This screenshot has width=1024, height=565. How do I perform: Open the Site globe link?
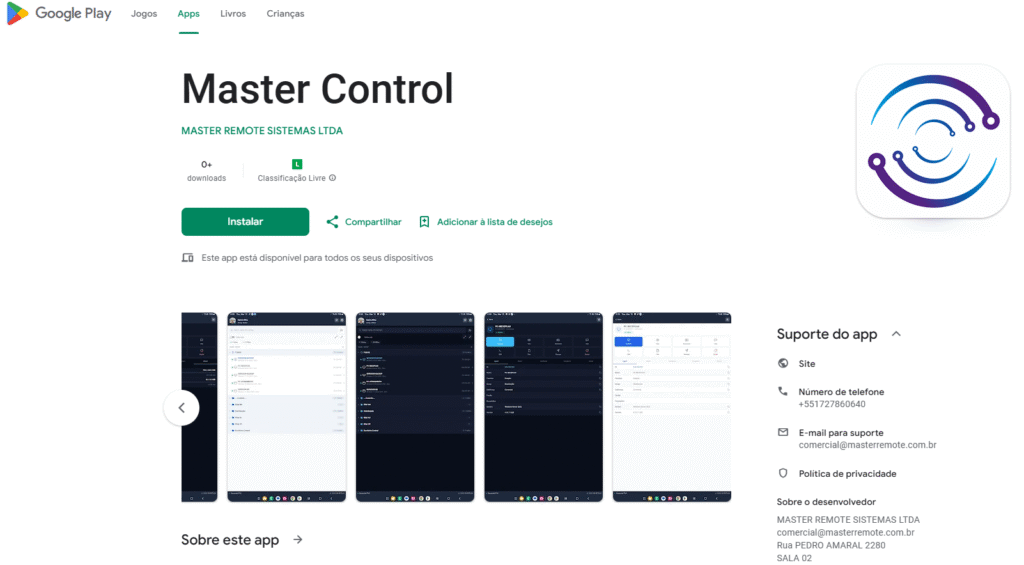[783, 364]
